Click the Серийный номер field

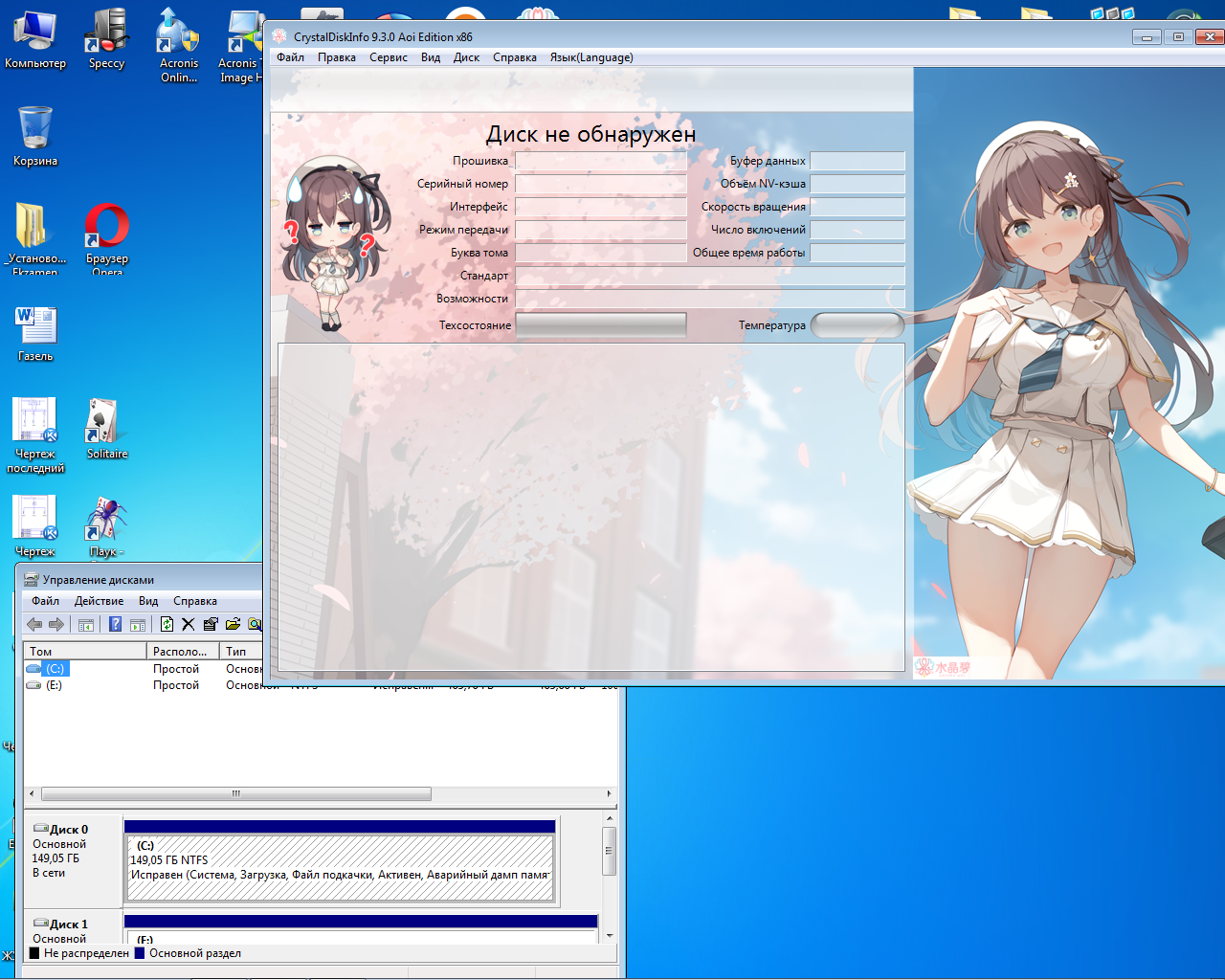pyautogui.click(x=601, y=184)
